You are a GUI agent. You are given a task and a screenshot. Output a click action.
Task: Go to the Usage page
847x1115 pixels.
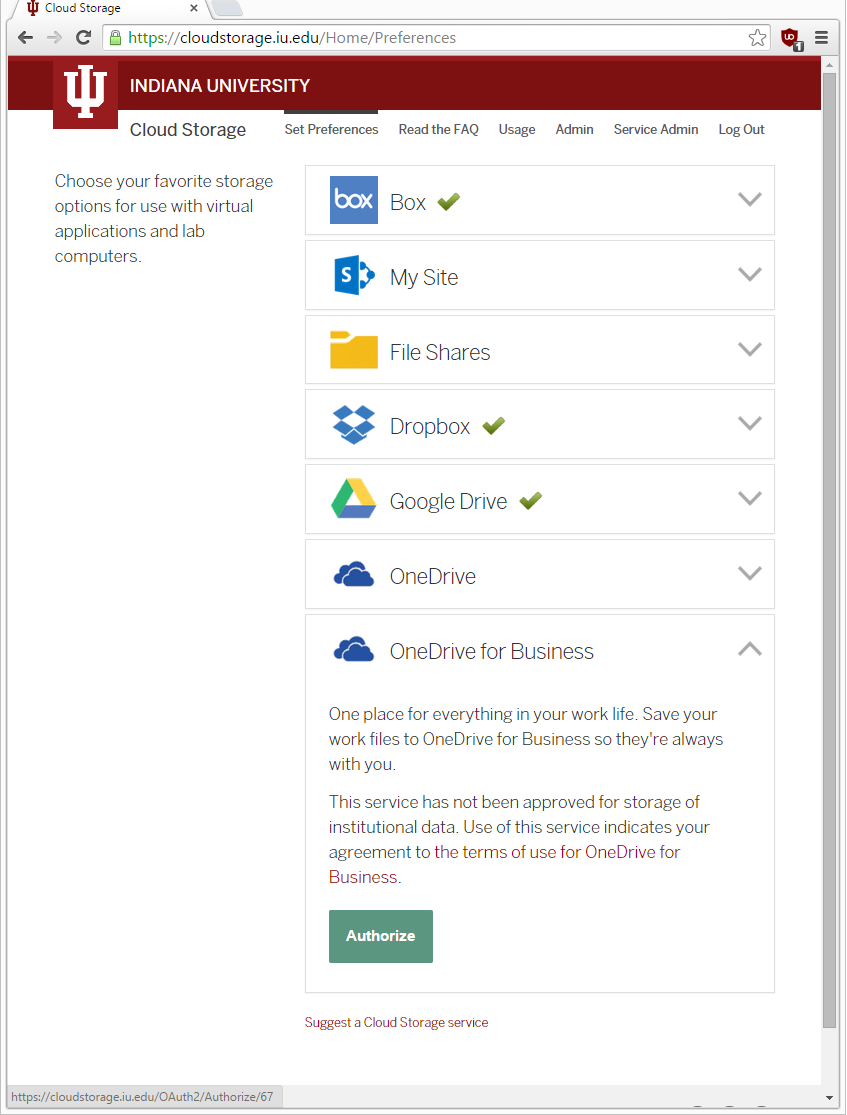517,129
